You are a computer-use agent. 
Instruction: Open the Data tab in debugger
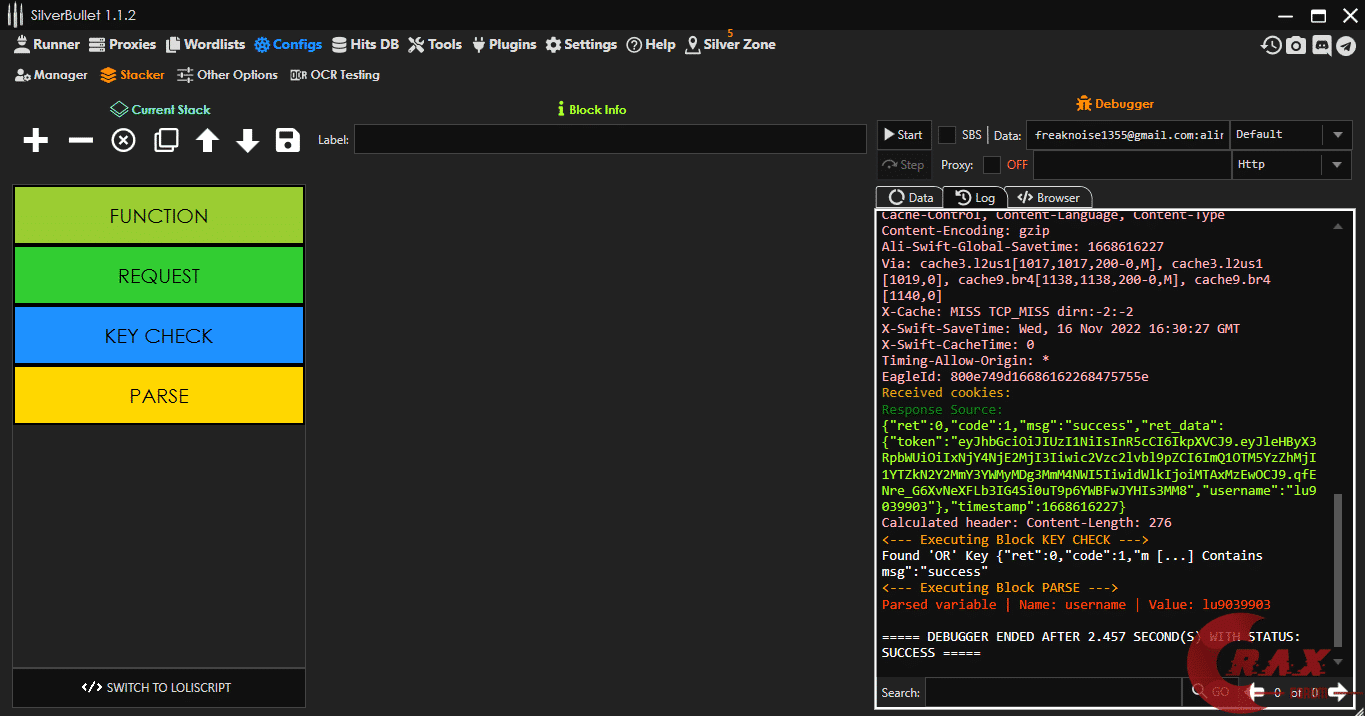tap(910, 198)
